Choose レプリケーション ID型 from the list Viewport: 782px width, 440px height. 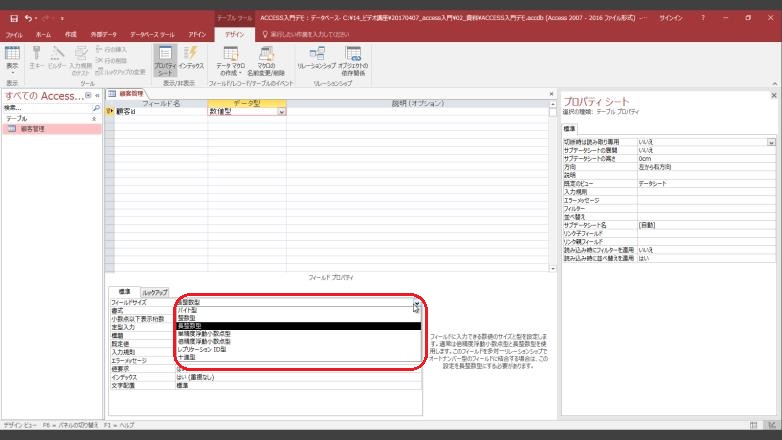pyautogui.click(x=299, y=350)
